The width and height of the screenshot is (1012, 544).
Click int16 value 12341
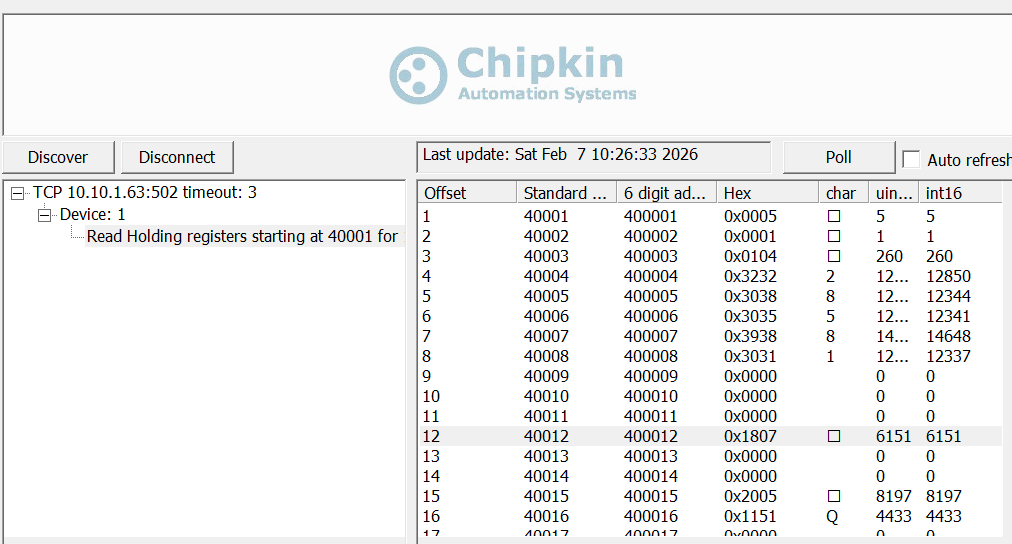coord(948,316)
